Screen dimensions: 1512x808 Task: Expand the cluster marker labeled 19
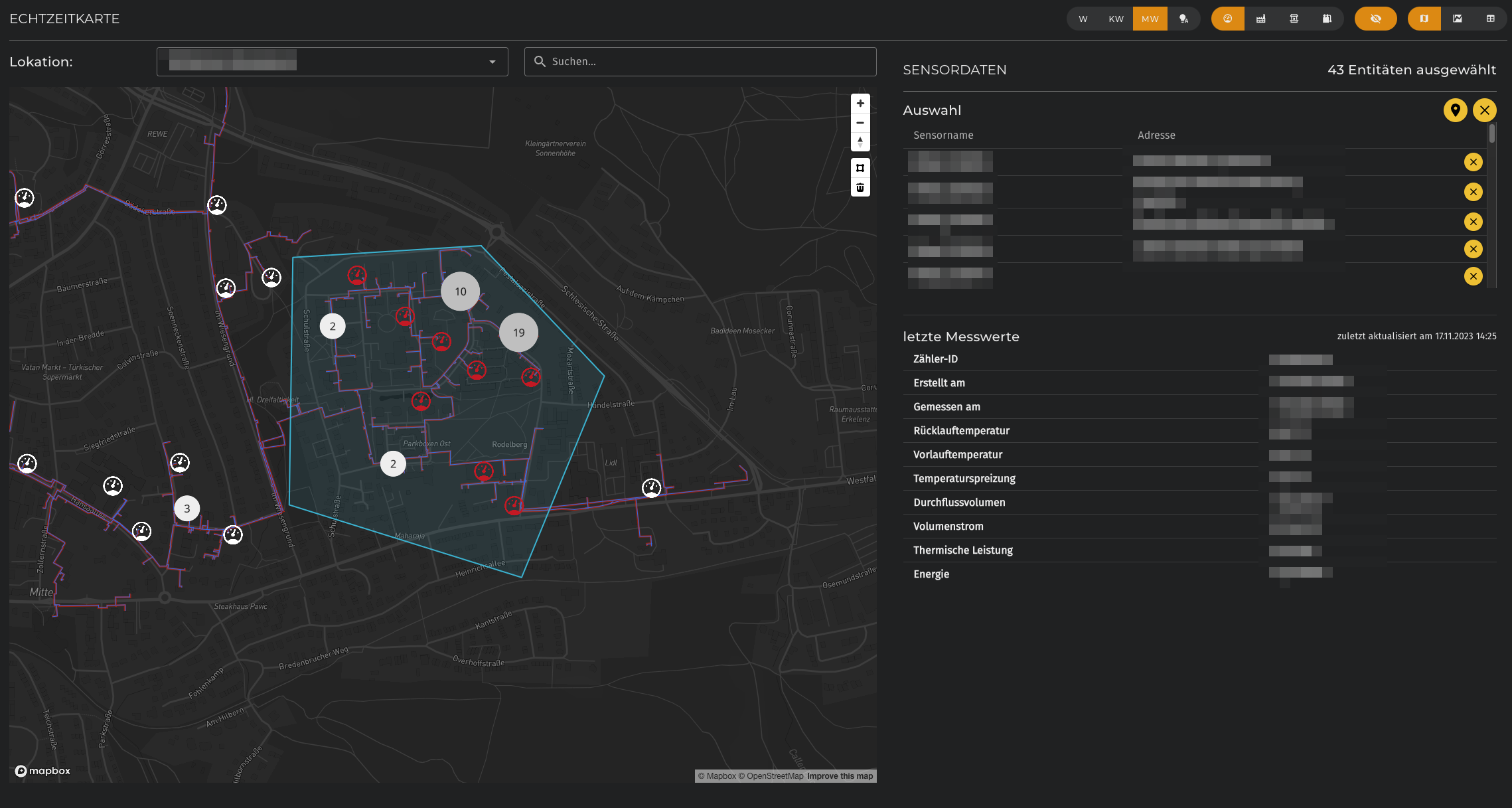tap(518, 333)
